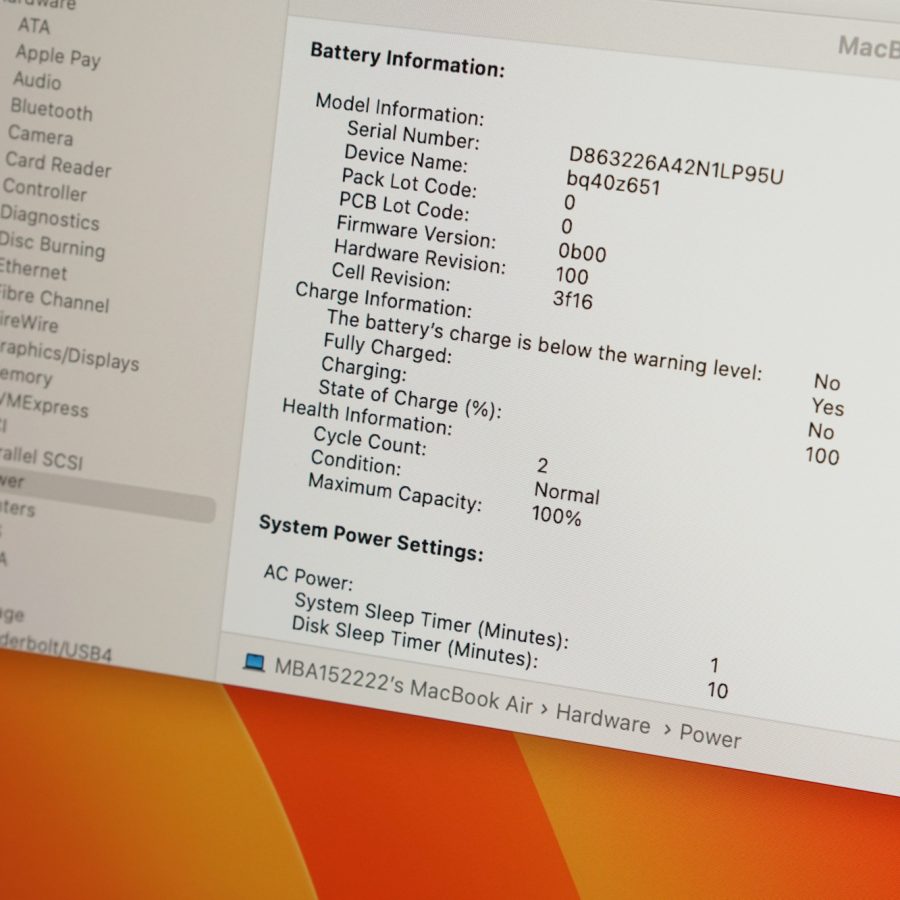Click the Charge Information label
900x900 pixels.
point(383,299)
